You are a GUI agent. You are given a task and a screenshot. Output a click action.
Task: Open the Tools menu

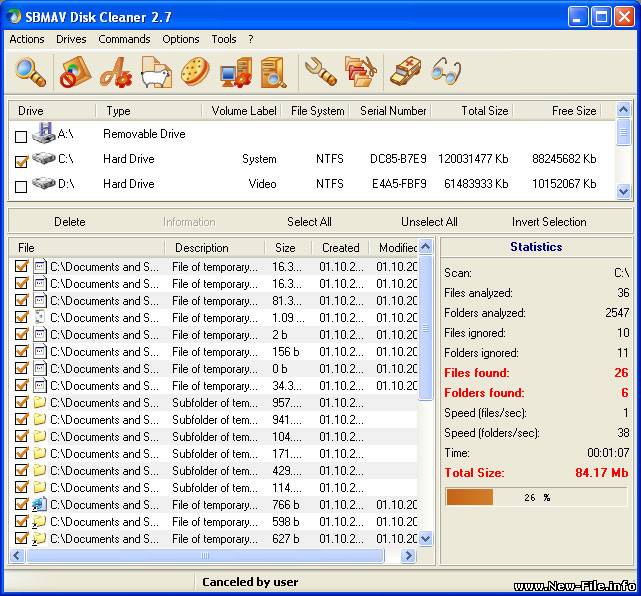pos(224,39)
